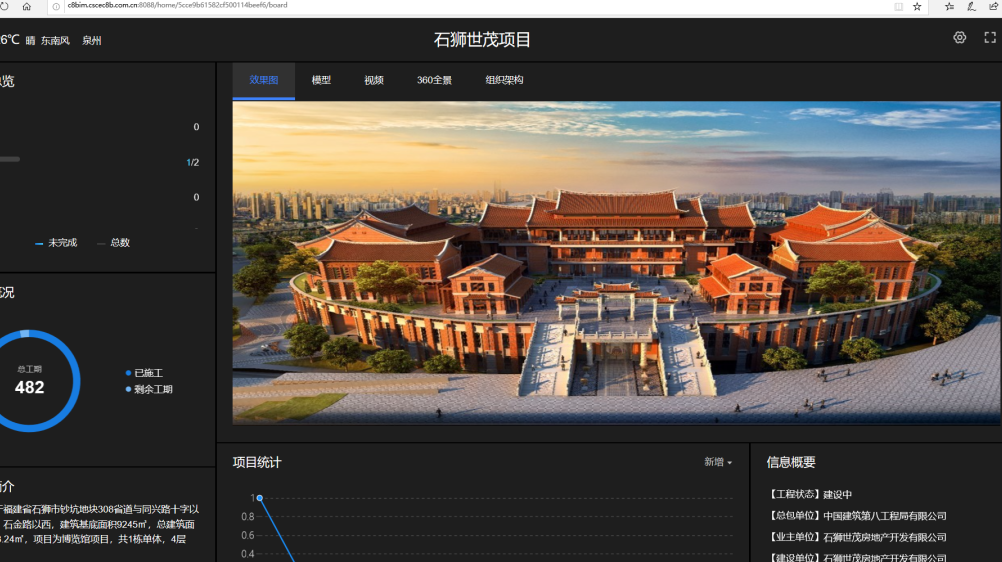The image size is (1002, 562).
Task: Refresh the page in the browser
Action: (4, 6)
